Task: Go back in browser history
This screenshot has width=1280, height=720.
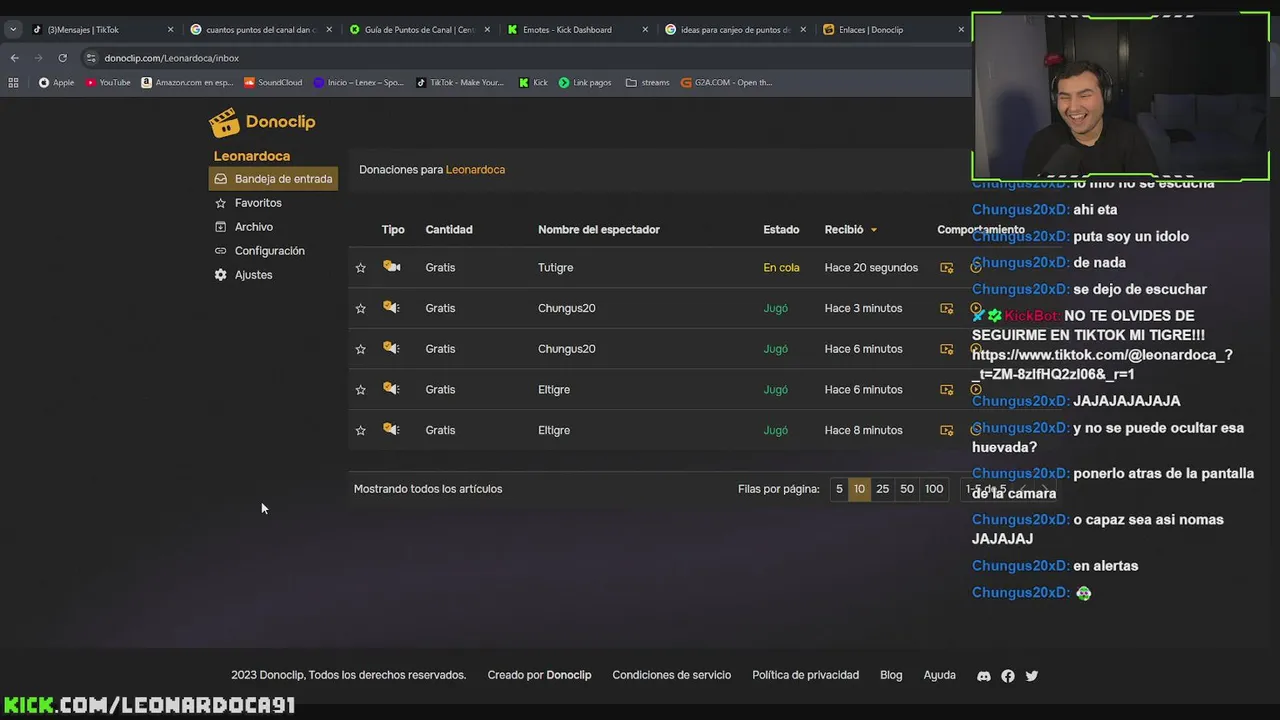Action: (14, 58)
